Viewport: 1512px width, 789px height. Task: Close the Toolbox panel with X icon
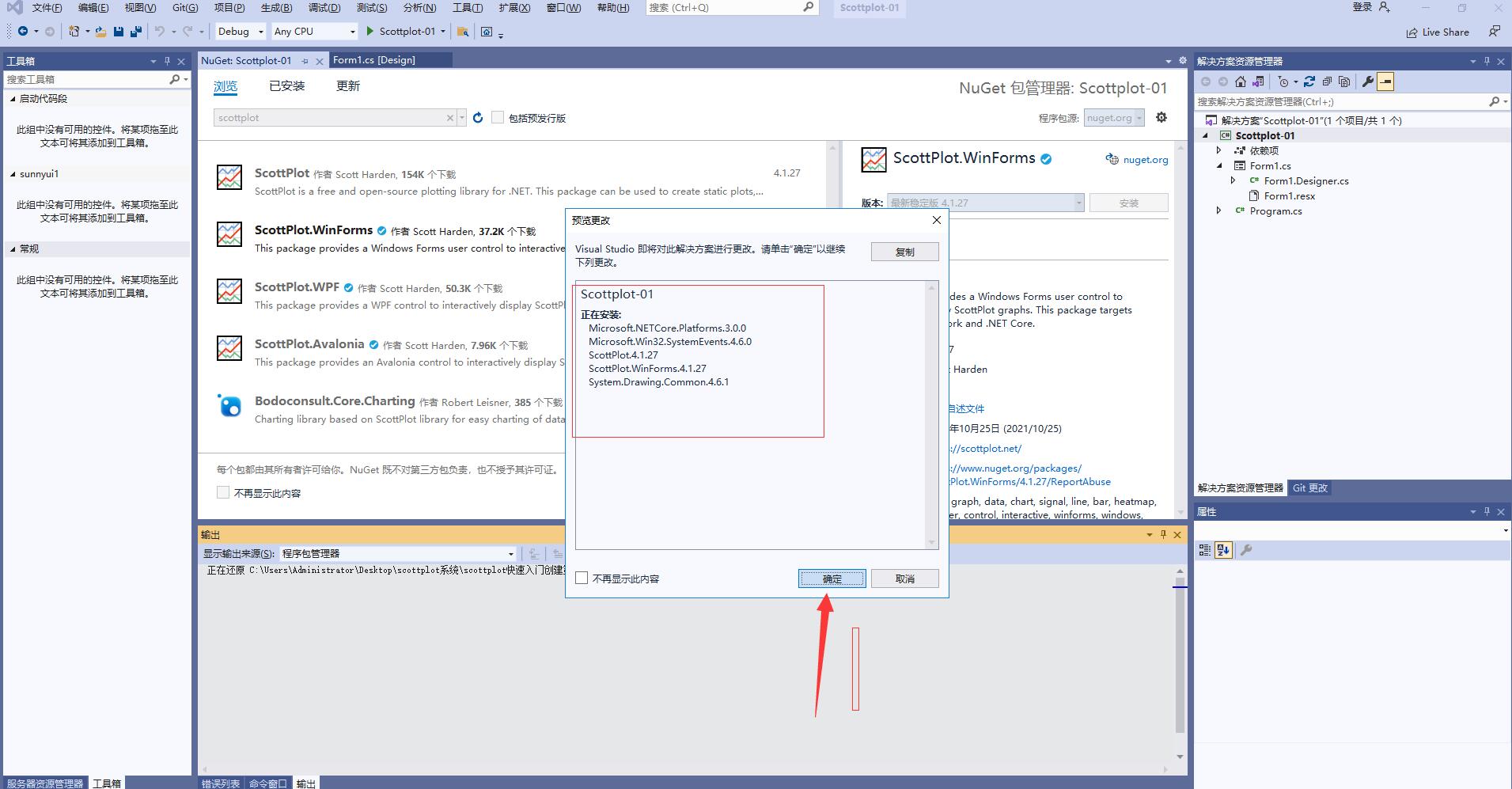point(181,61)
